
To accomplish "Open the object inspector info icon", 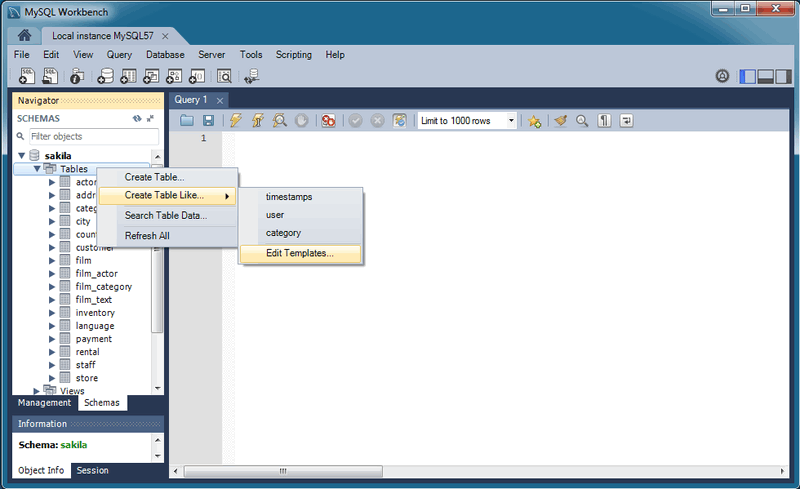I will pyautogui.click(x=77, y=76).
